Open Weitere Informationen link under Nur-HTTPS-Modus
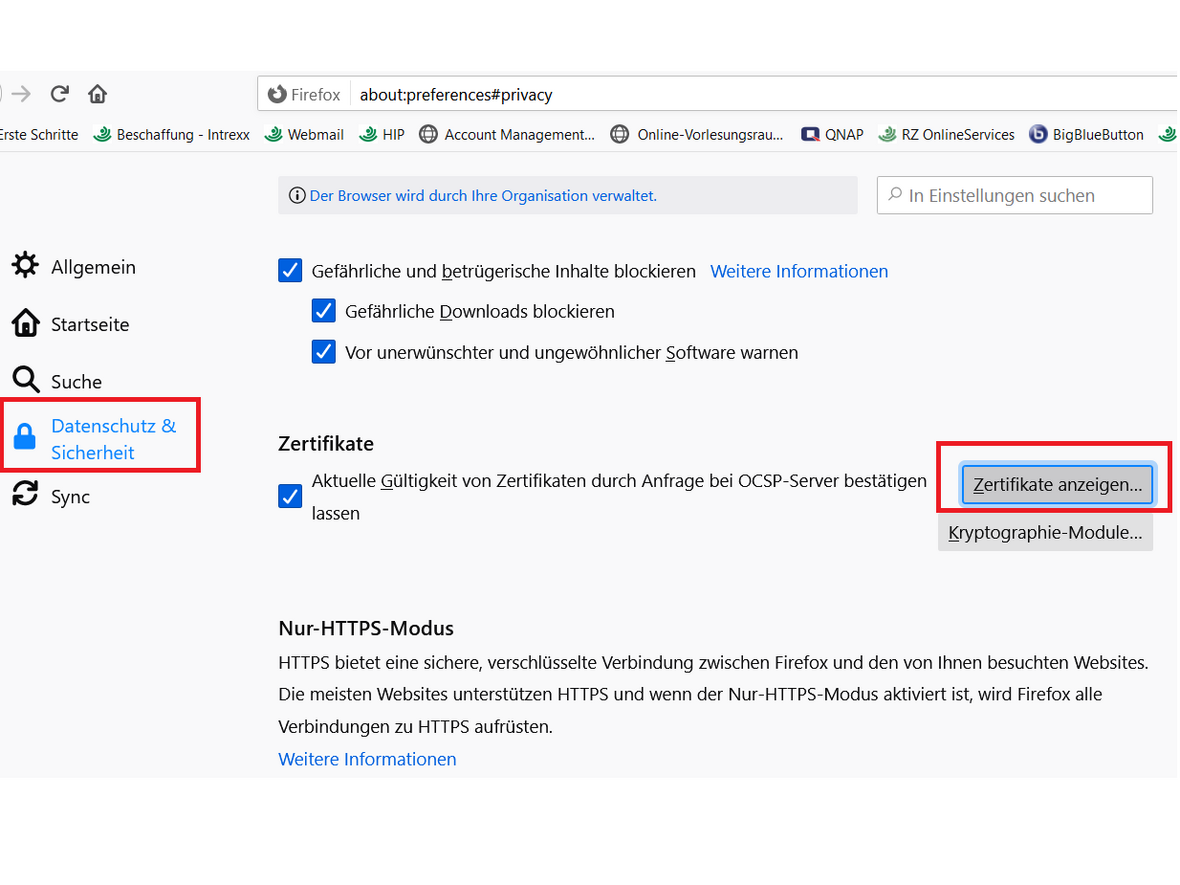 click(367, 759)
